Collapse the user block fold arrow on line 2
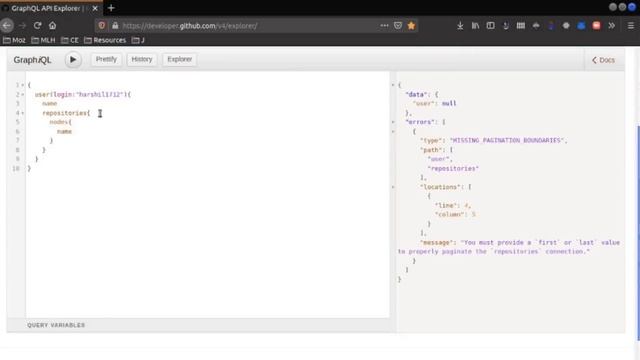 coord(22,94)
